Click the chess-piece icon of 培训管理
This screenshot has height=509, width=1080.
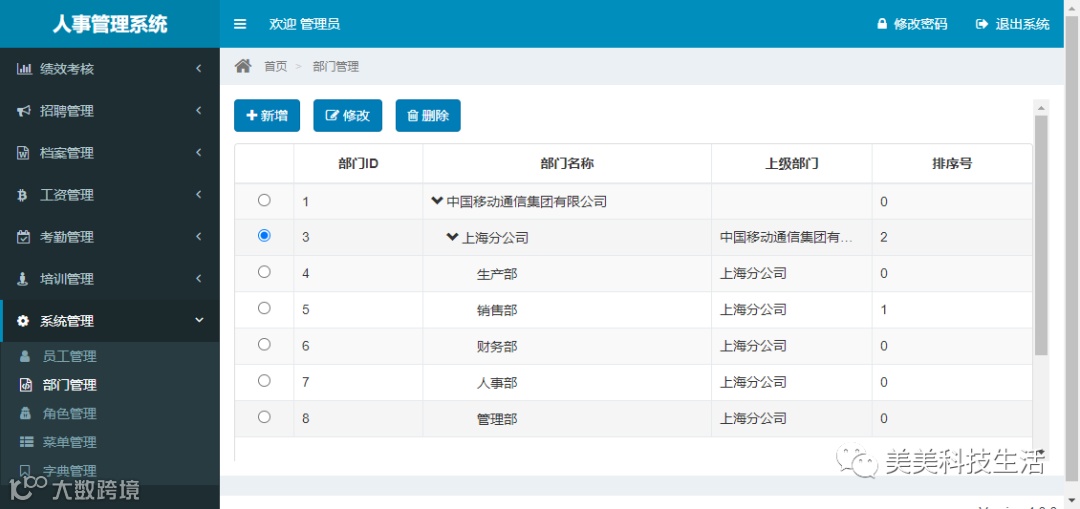click(23, 279)
